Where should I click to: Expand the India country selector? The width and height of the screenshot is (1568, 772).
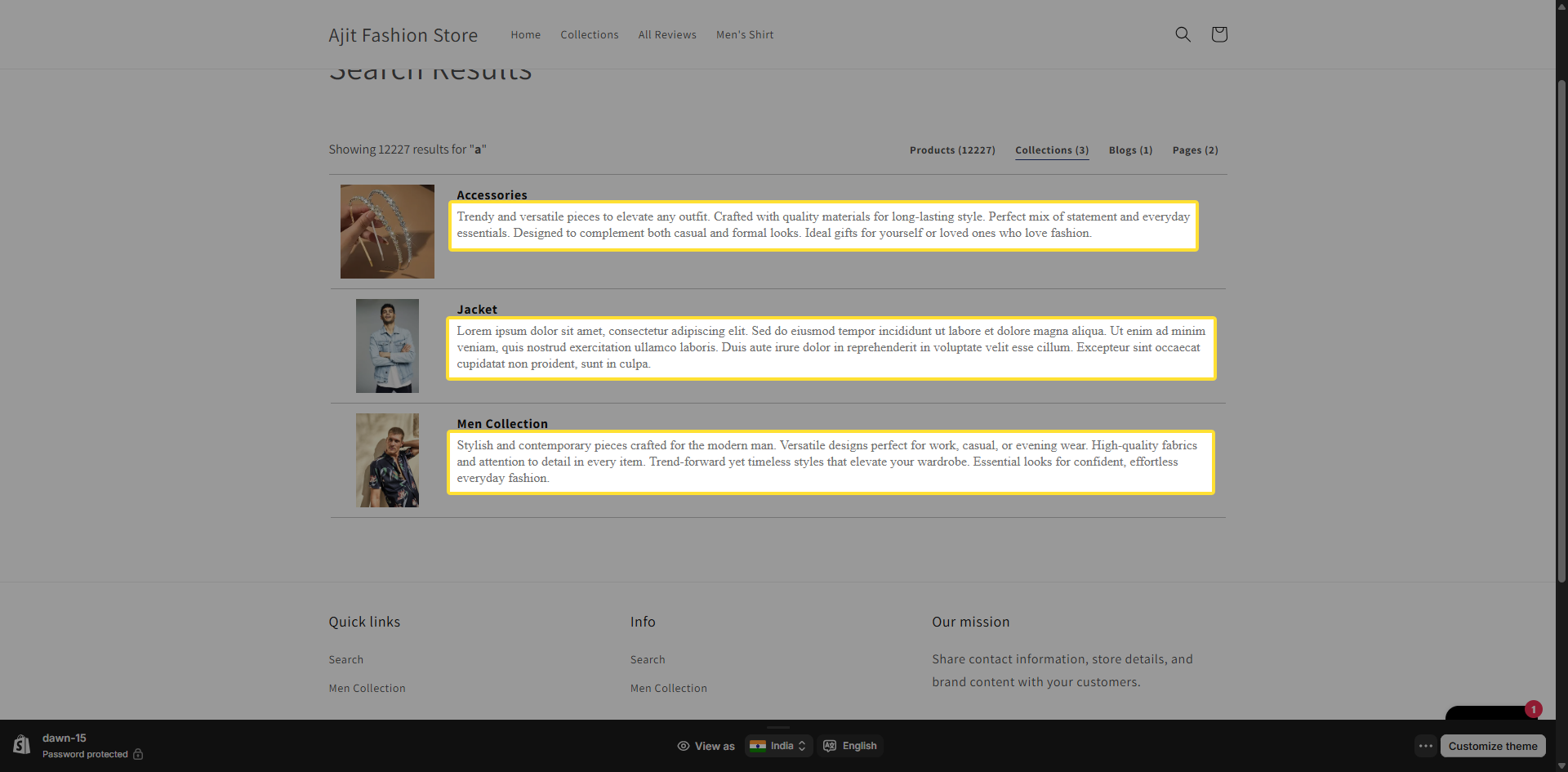pyautogui.click(x=778, y=746)
